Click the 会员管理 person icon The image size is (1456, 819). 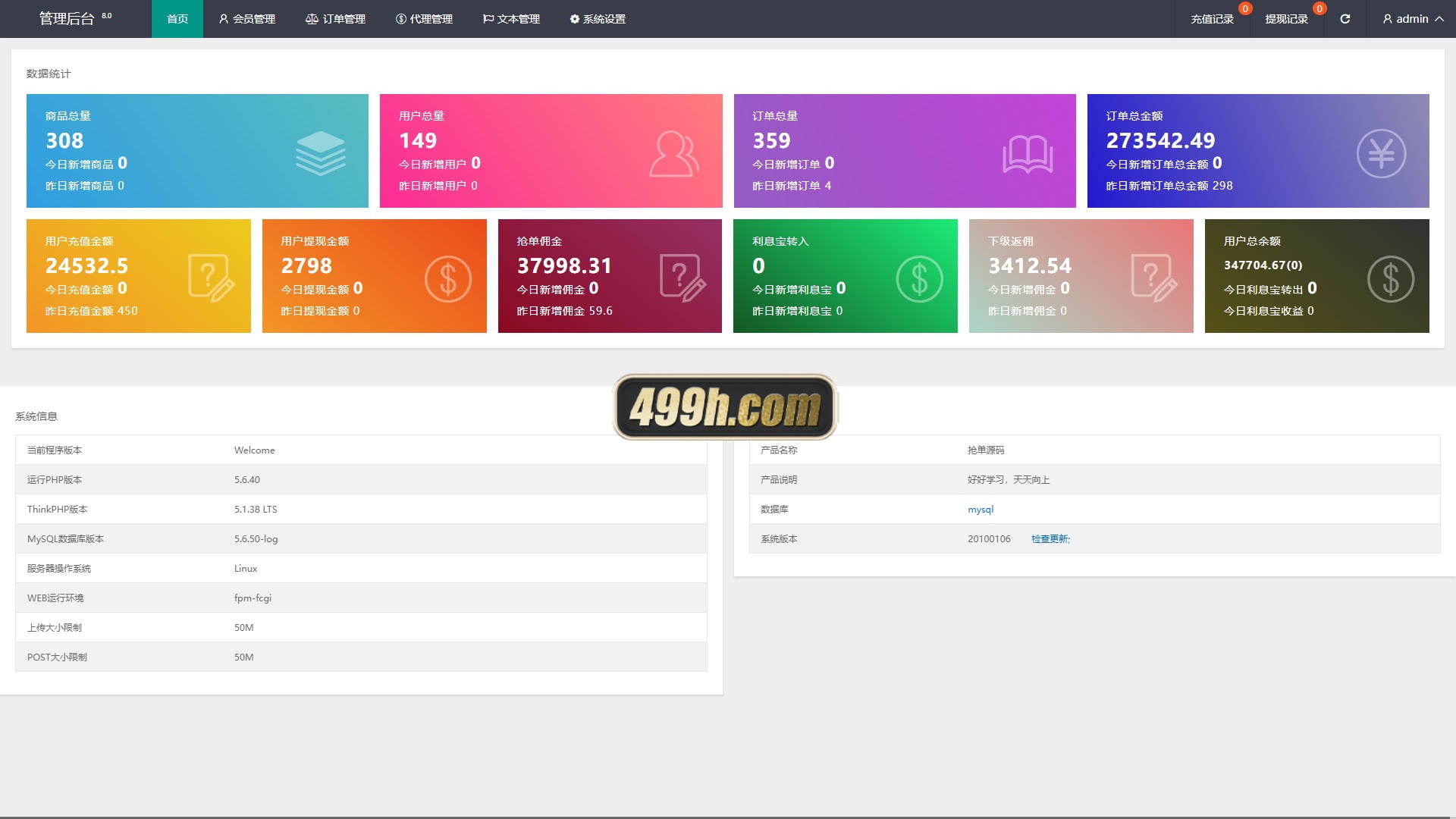[224, 19]
